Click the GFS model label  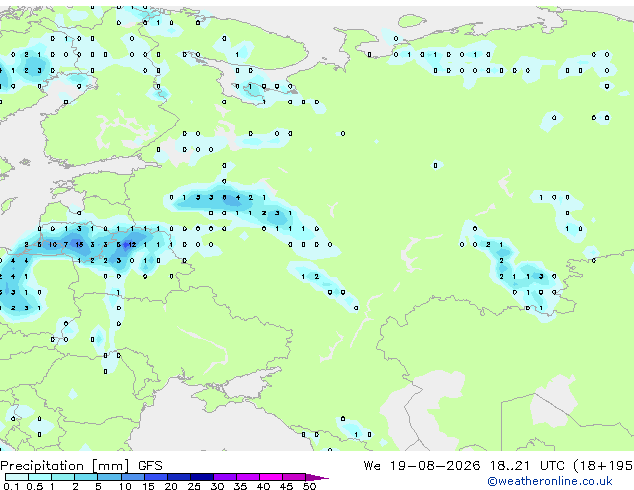click(x=150, y=466)
